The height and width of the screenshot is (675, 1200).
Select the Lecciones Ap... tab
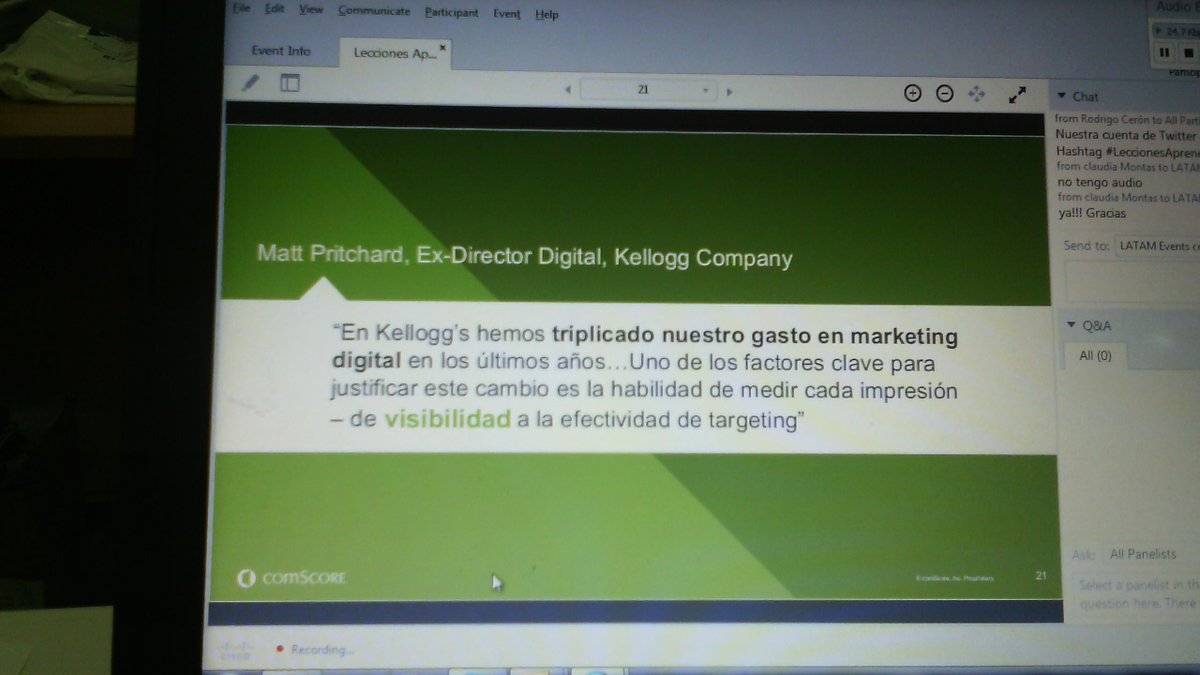click(x=395, y=54)
